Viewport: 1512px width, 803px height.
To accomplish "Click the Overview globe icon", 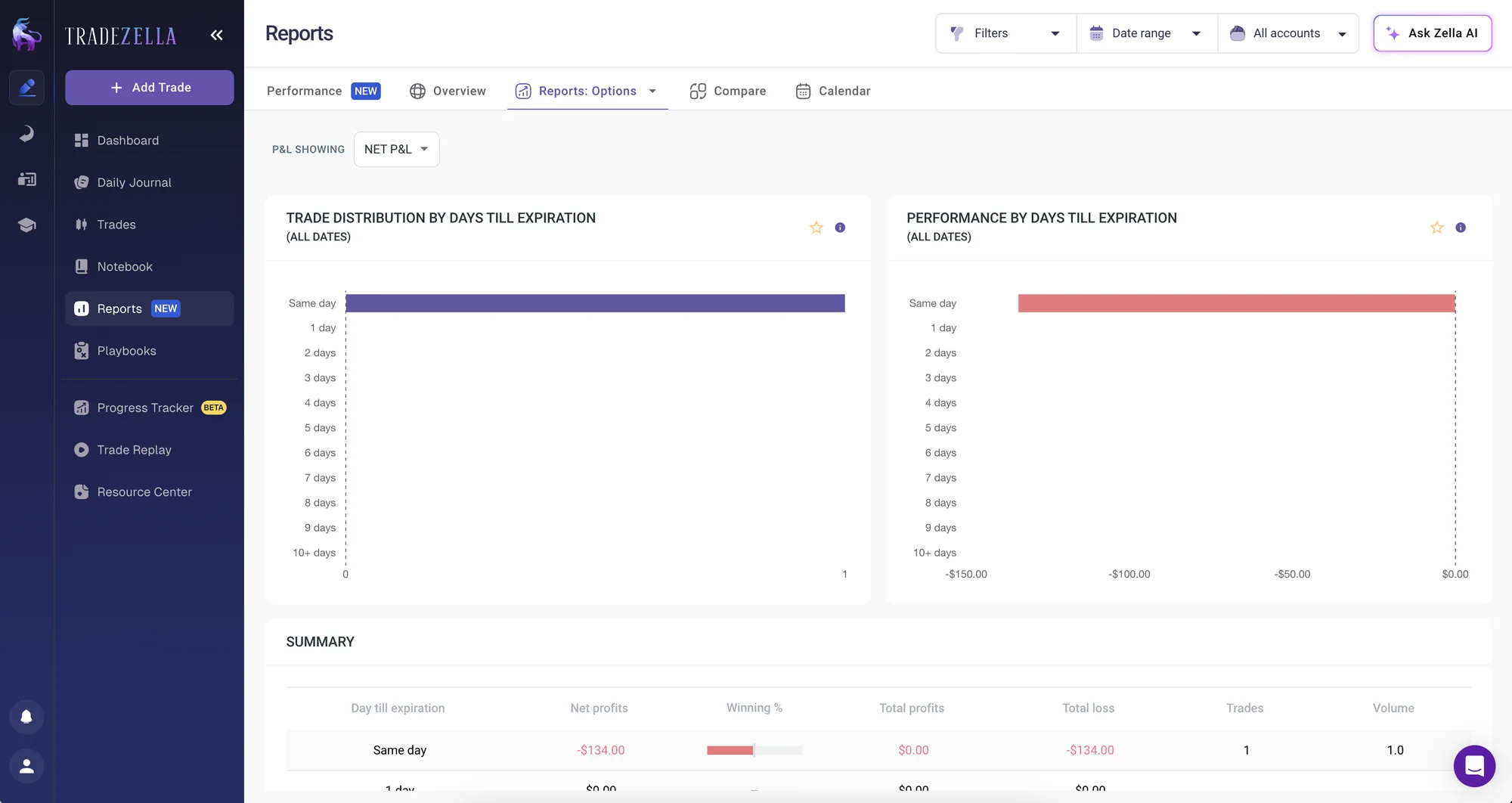I will pos(417,91).
